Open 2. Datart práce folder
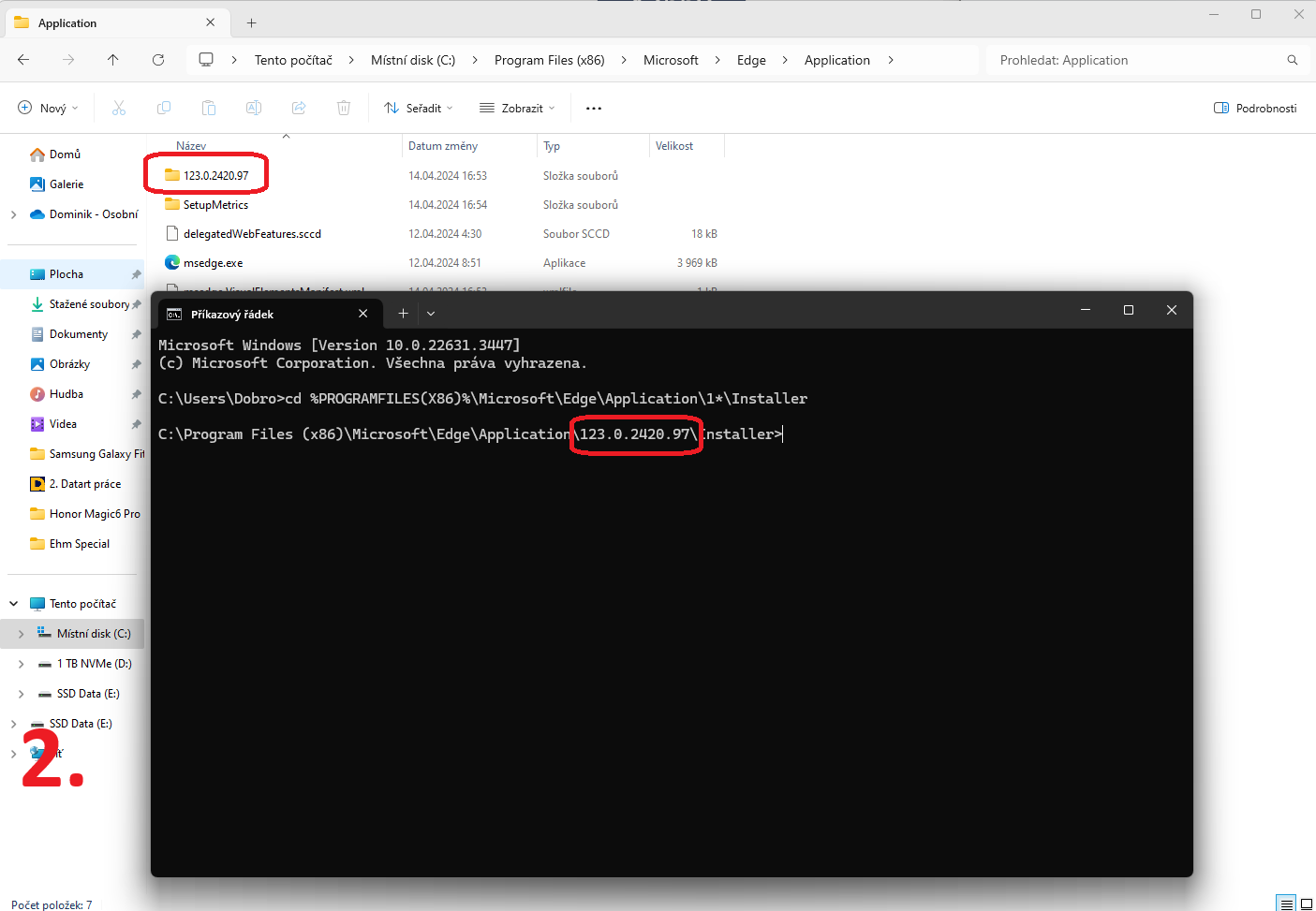The image size is (1316, 911). pyautogui.click(x=75, y=484)
